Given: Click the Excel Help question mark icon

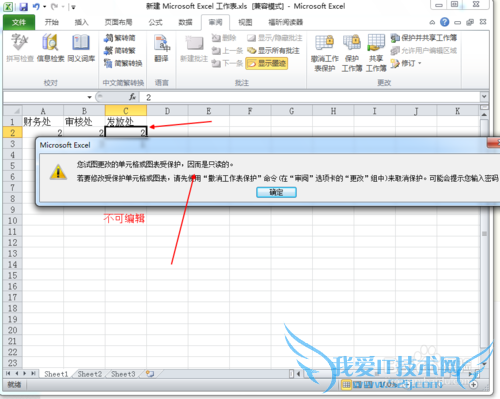Looking at the screenshot, I should 444,22.
